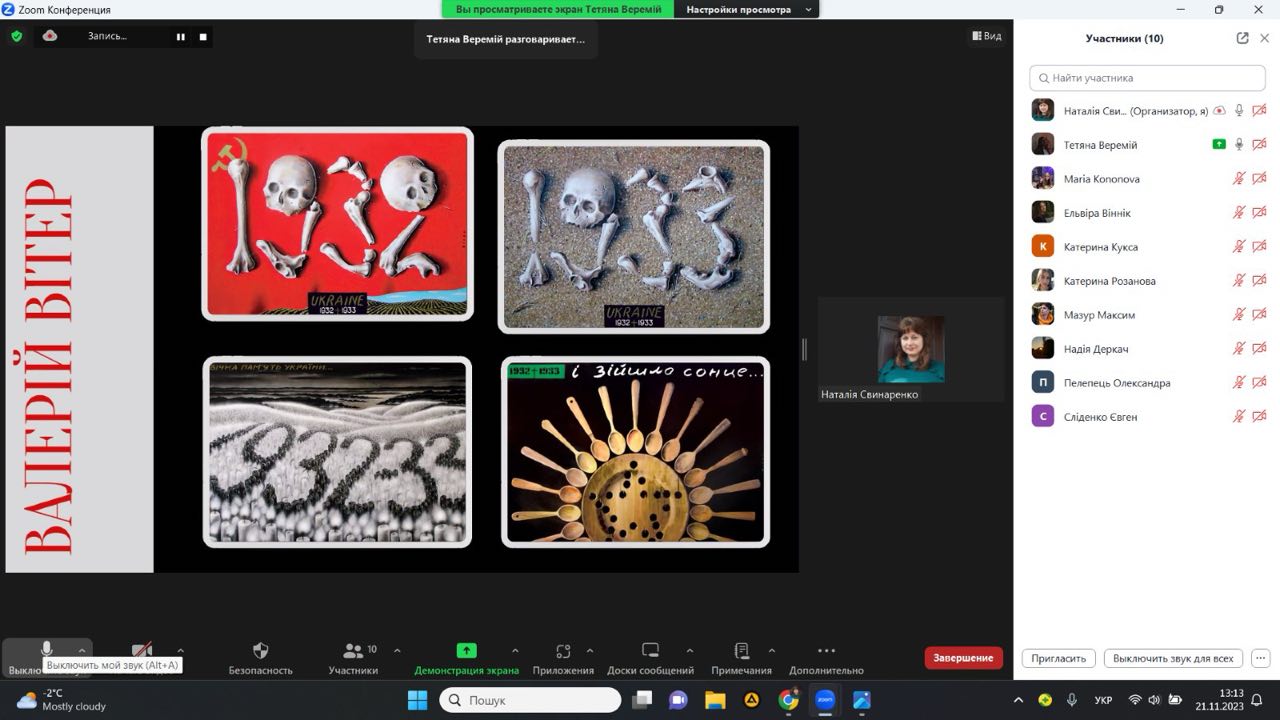Toggle microphone icon for Тетяна Веремій
This screenshot has height=720, width=1280.
(x=1239, y=145)
